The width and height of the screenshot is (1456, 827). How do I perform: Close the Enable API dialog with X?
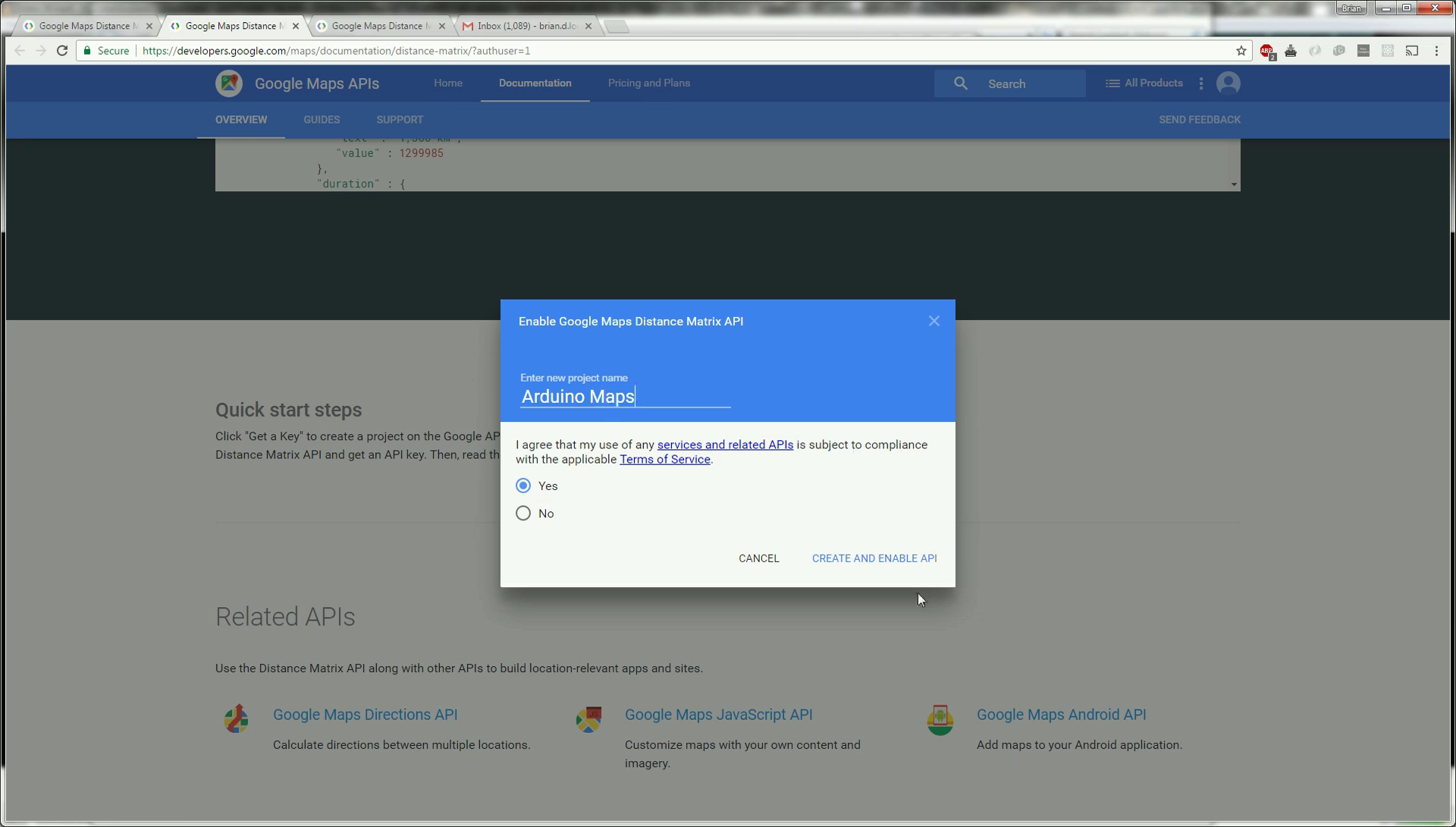click(x=934, y=322)
